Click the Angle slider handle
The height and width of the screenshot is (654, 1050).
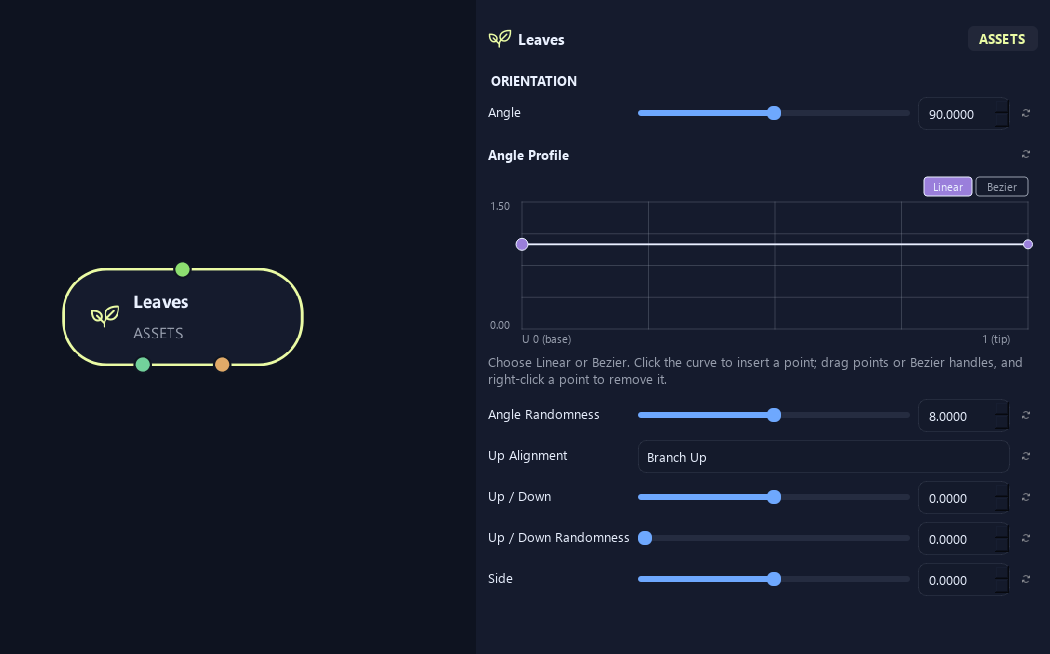[x=774, y=113]
